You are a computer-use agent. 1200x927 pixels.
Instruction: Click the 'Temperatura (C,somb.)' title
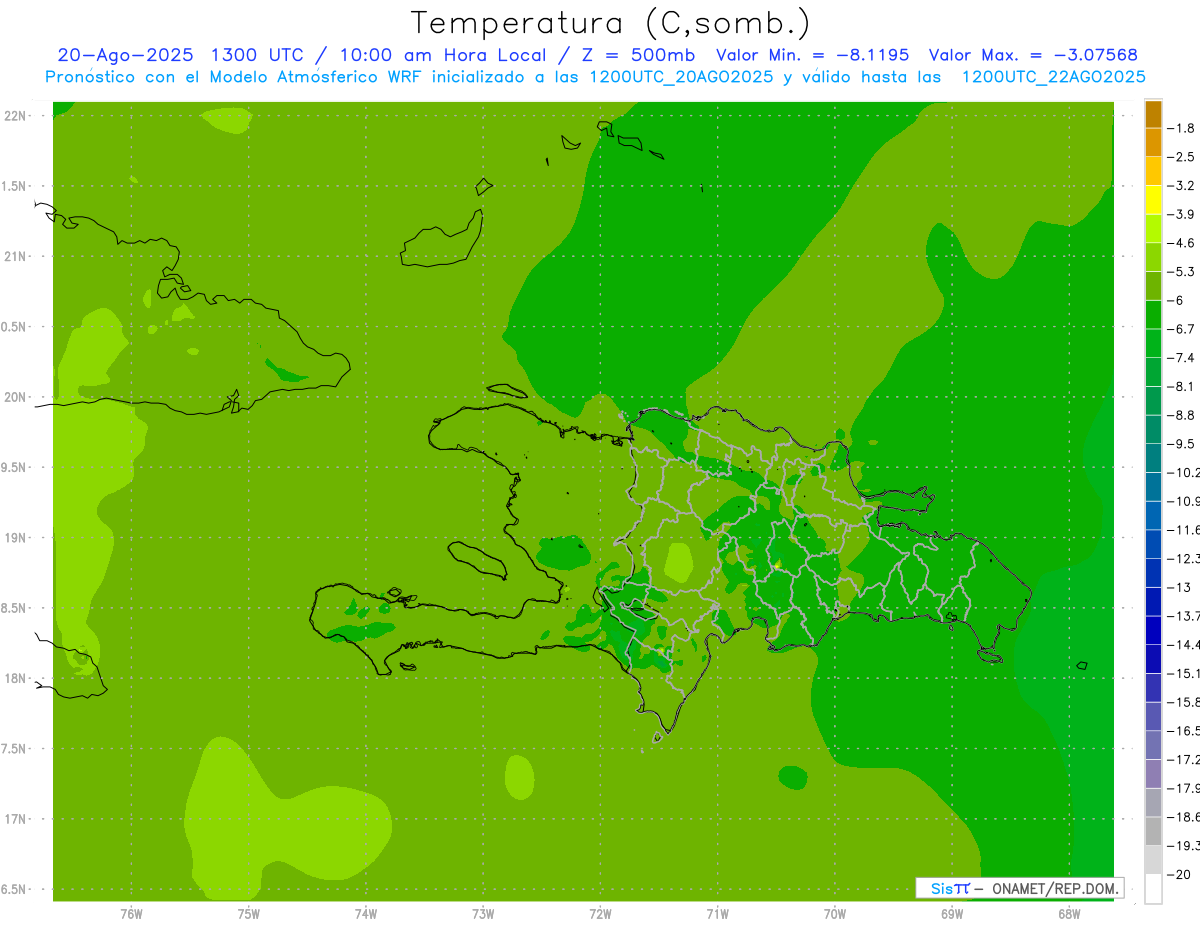tap(610, 23)
